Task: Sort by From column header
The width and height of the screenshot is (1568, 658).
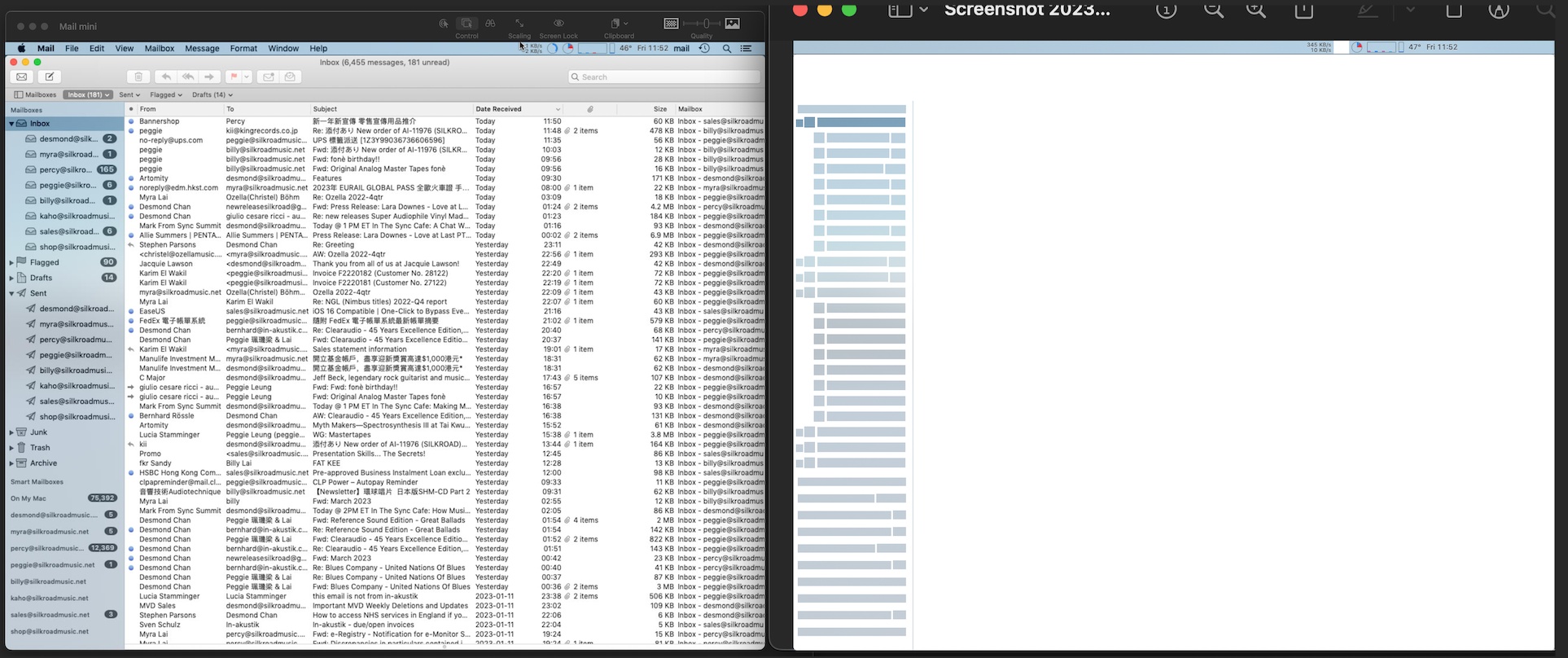Action: click(x=180, y=109)
